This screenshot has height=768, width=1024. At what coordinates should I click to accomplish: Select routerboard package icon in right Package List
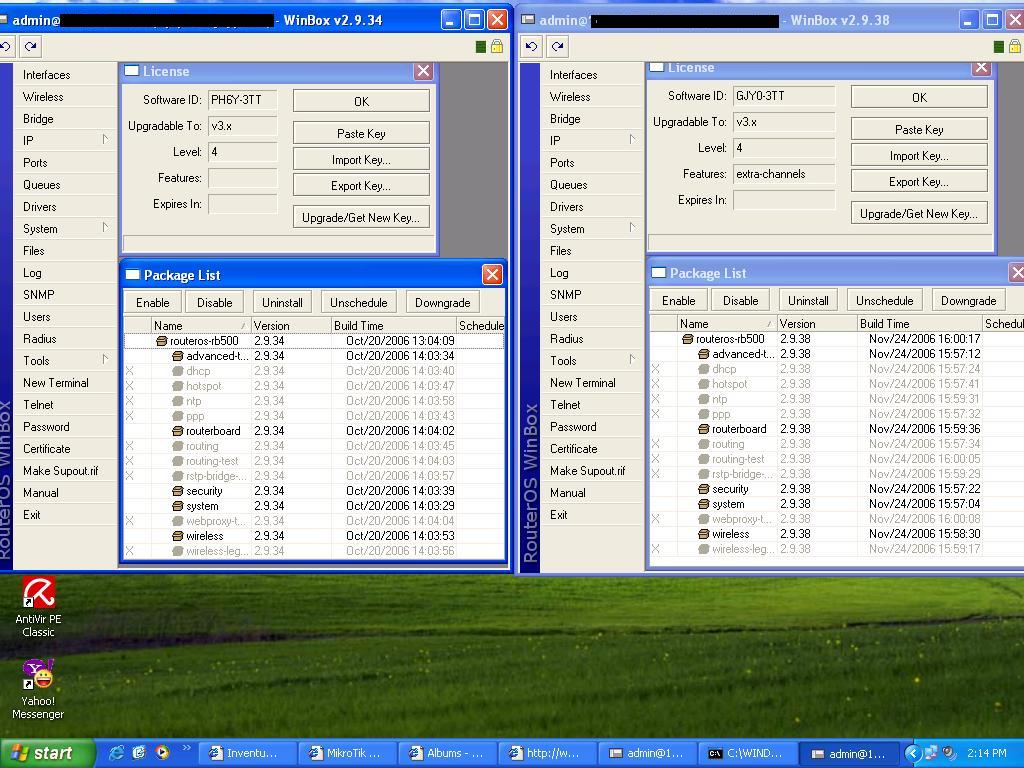(x=703, y=429)
